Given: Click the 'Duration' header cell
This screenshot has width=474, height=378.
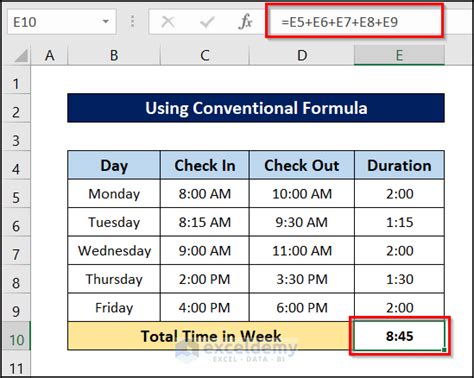Looking at the screenshot, I should (399, 165).
